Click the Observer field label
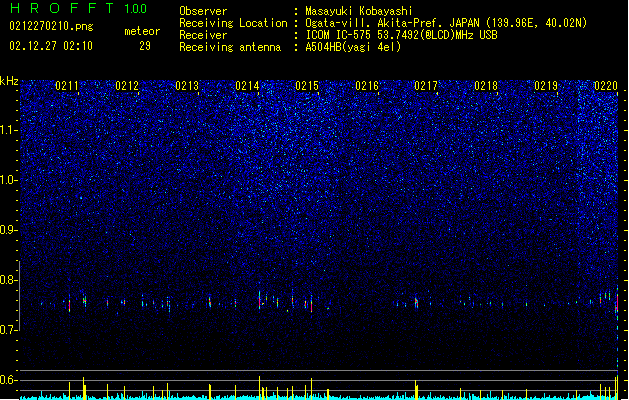629x400 pixels. 203,11
